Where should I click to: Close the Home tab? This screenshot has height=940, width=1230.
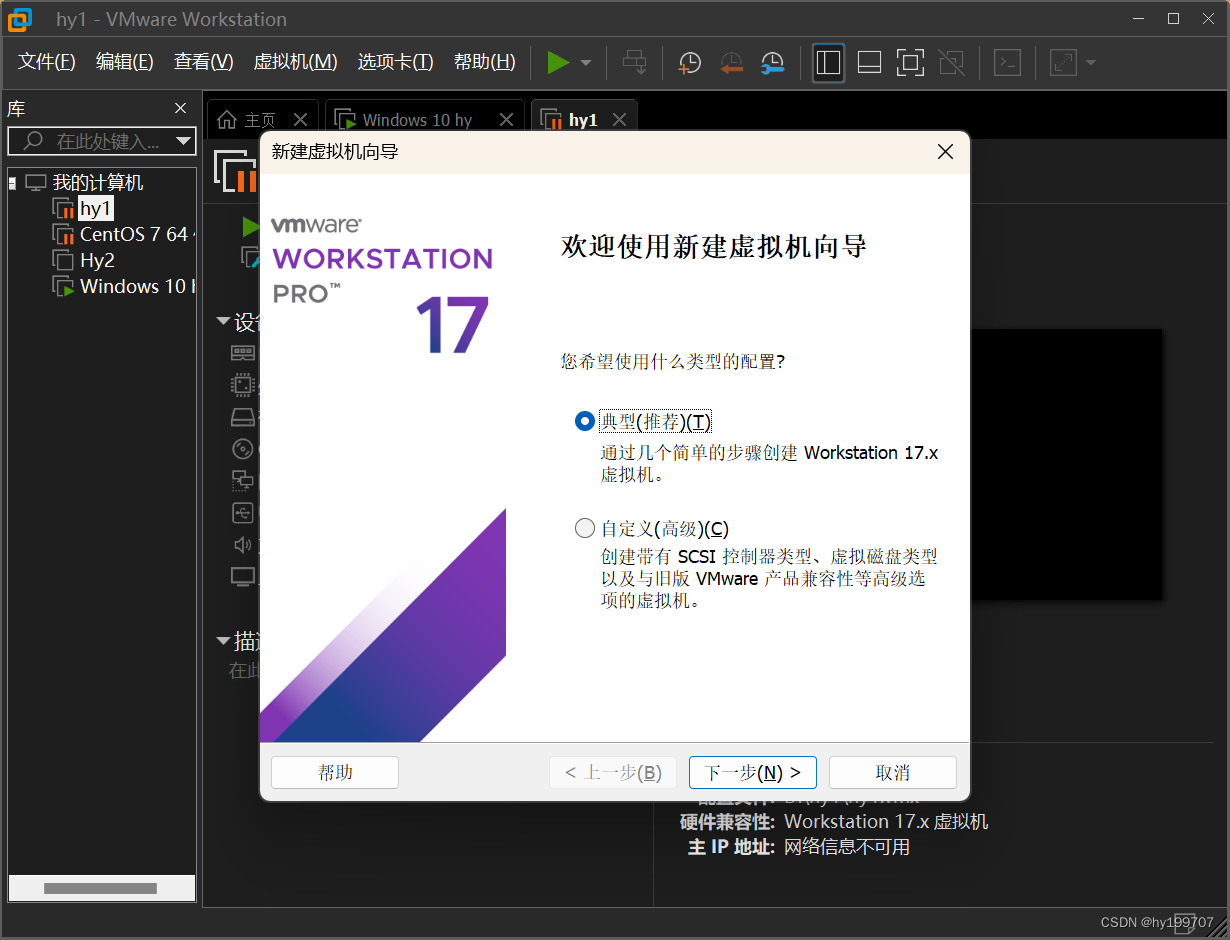(301, 120)
